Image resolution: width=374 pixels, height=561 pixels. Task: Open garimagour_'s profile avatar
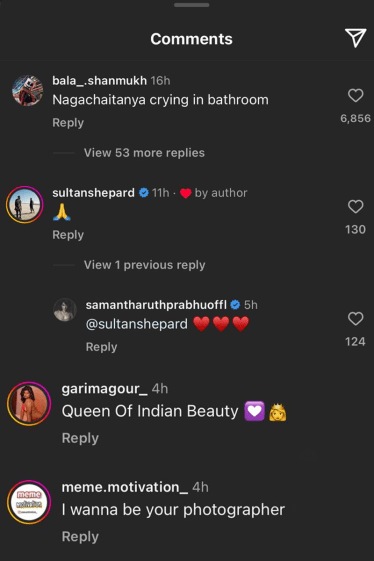[29, 404]
